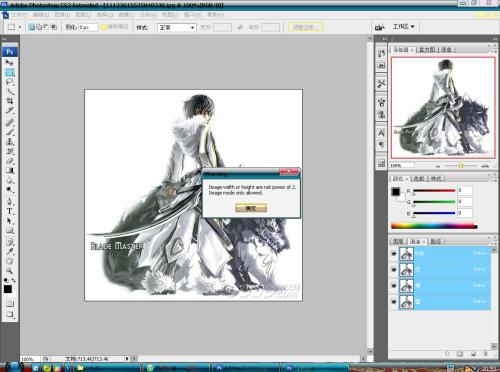
Task: Open the Layer Comps dock icon
Action: [381, 163]
